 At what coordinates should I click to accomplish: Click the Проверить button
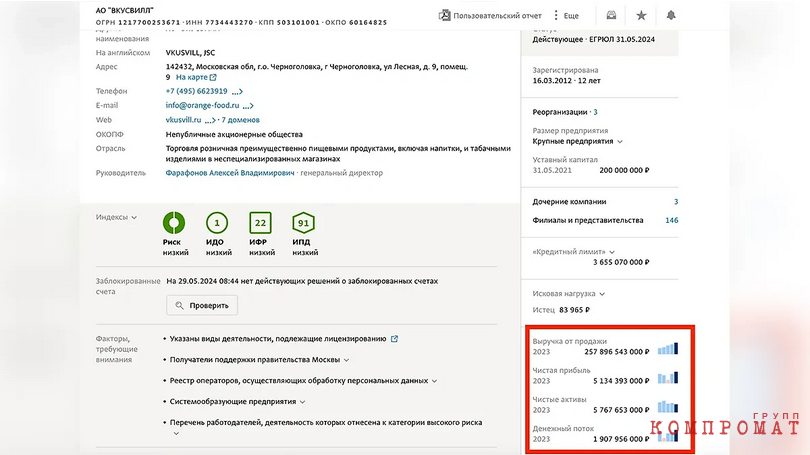[202, 305]
